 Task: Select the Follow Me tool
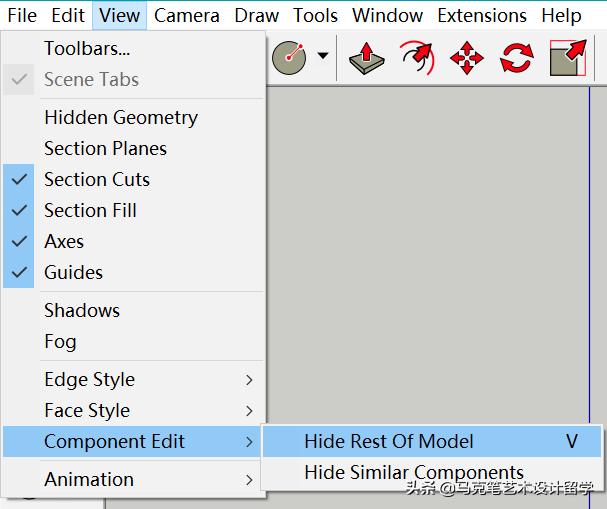click(417, 57)
